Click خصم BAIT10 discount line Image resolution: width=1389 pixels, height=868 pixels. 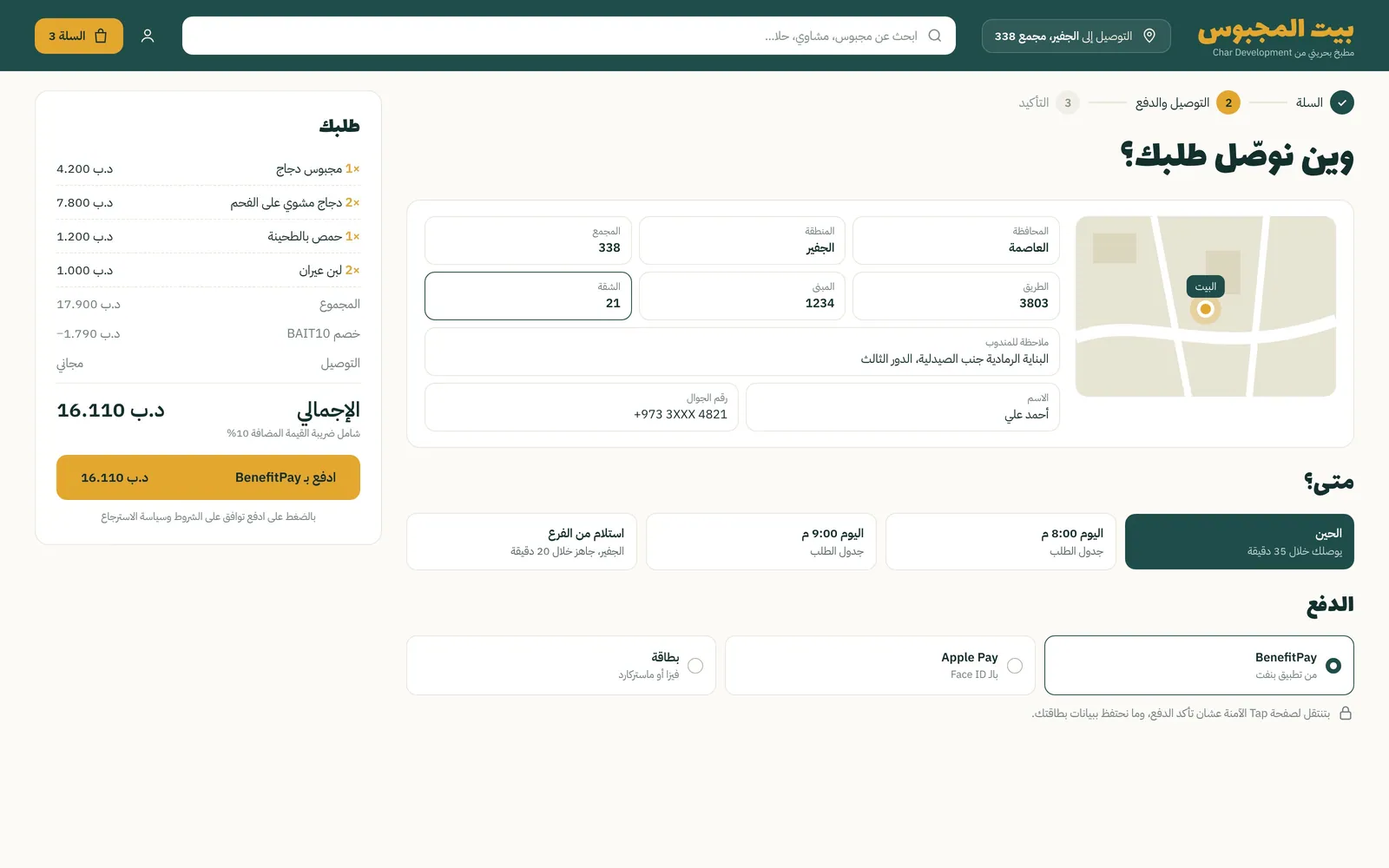point(208,333)
